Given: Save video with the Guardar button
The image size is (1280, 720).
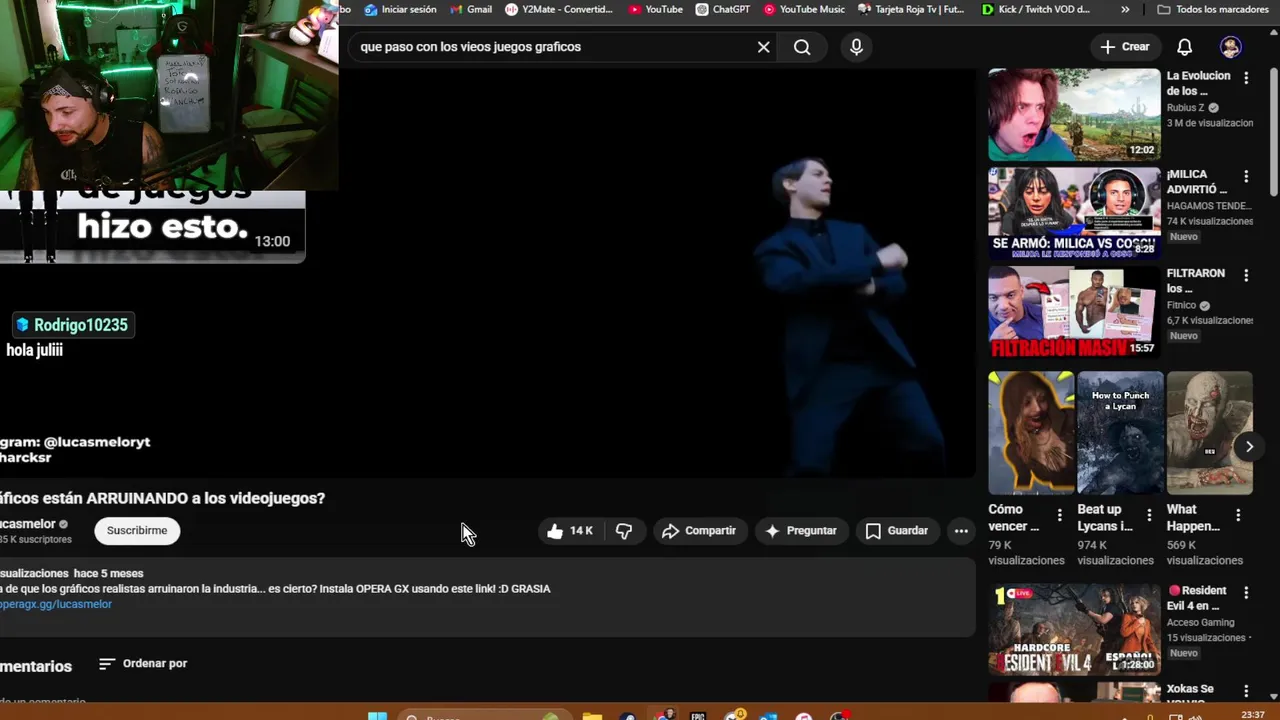Looking at the screenshot, I should pos(897,531).
